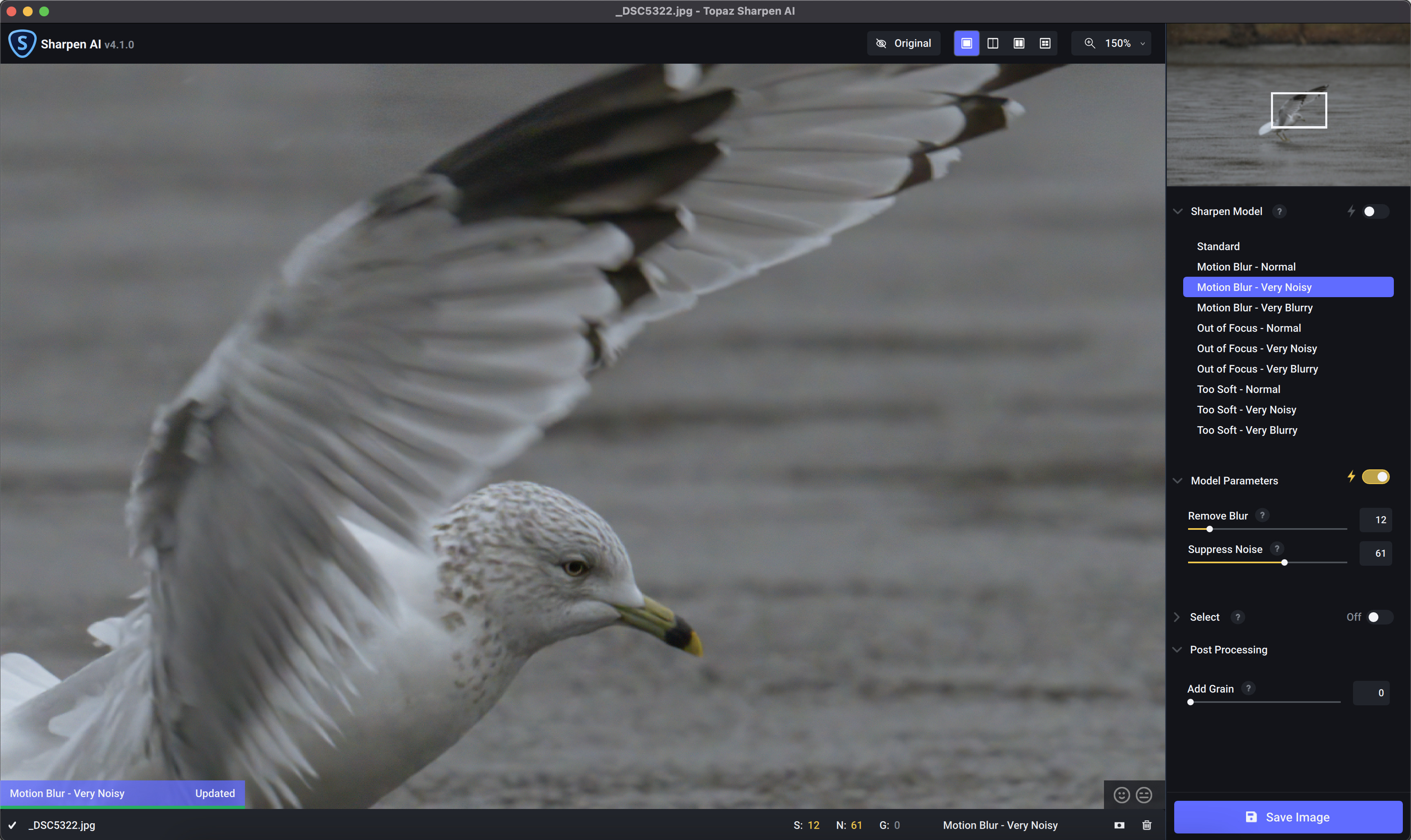Switch to split view layout icon
This screenshot has height=840, width=1411.
coord(993,44)
